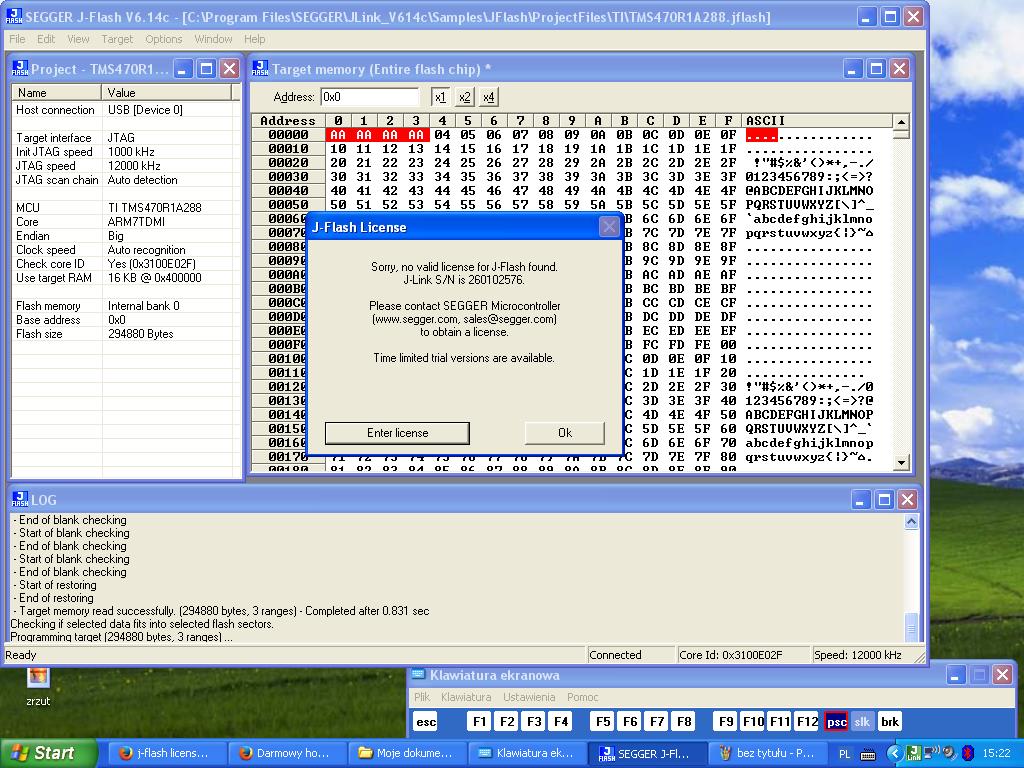The width and height of the screenshot is (1024, 768).
Task: Select x1 byte width toggle
Action: coord(440,97)
